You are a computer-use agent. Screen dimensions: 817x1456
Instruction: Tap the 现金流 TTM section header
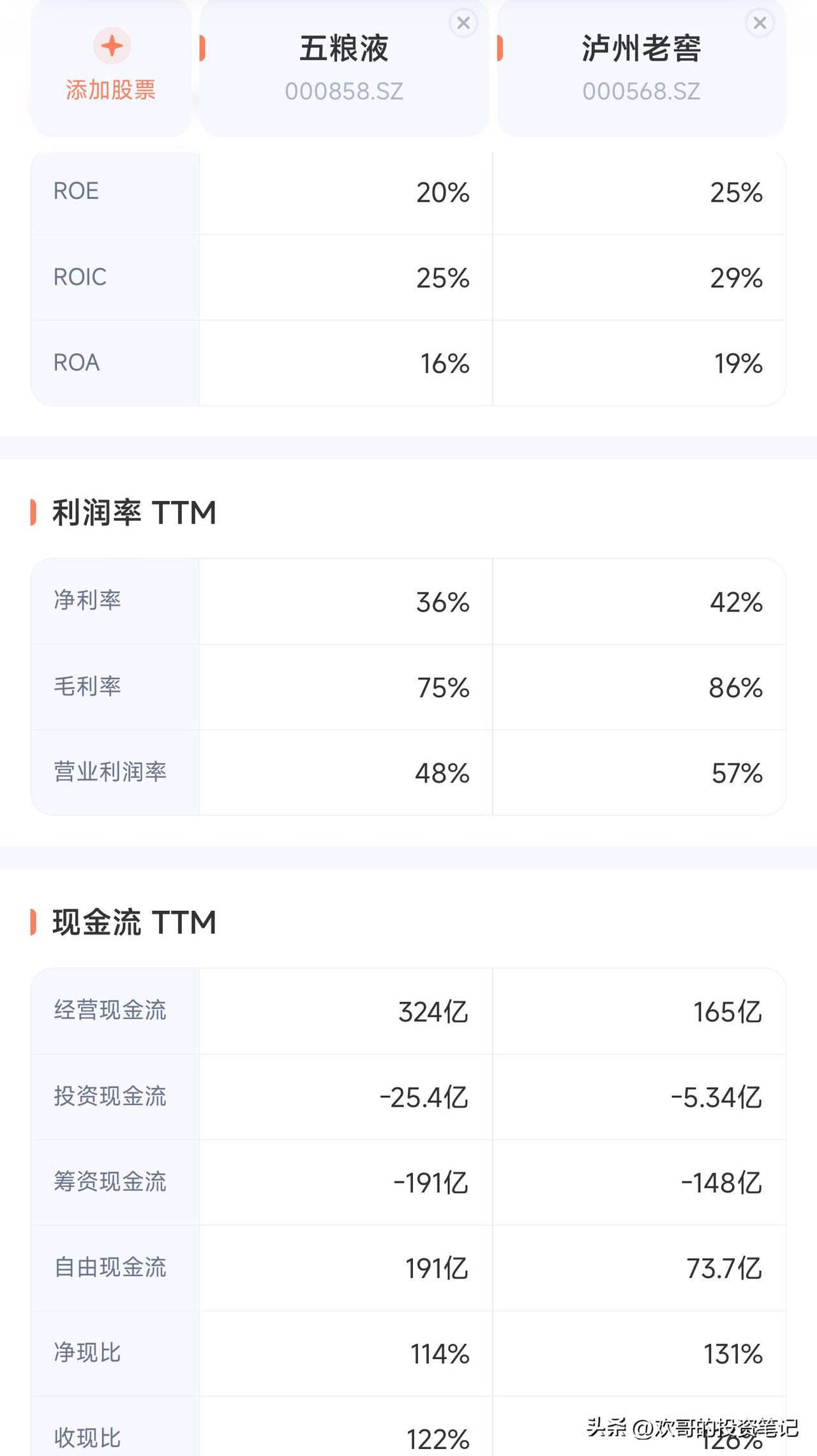[134, 922]
